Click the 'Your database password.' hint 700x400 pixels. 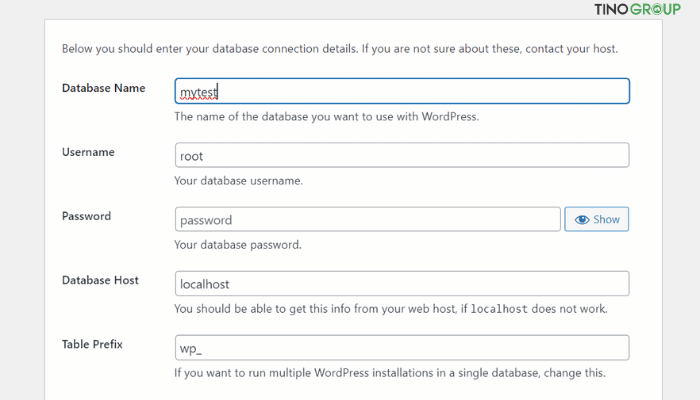tap(238, 245)
